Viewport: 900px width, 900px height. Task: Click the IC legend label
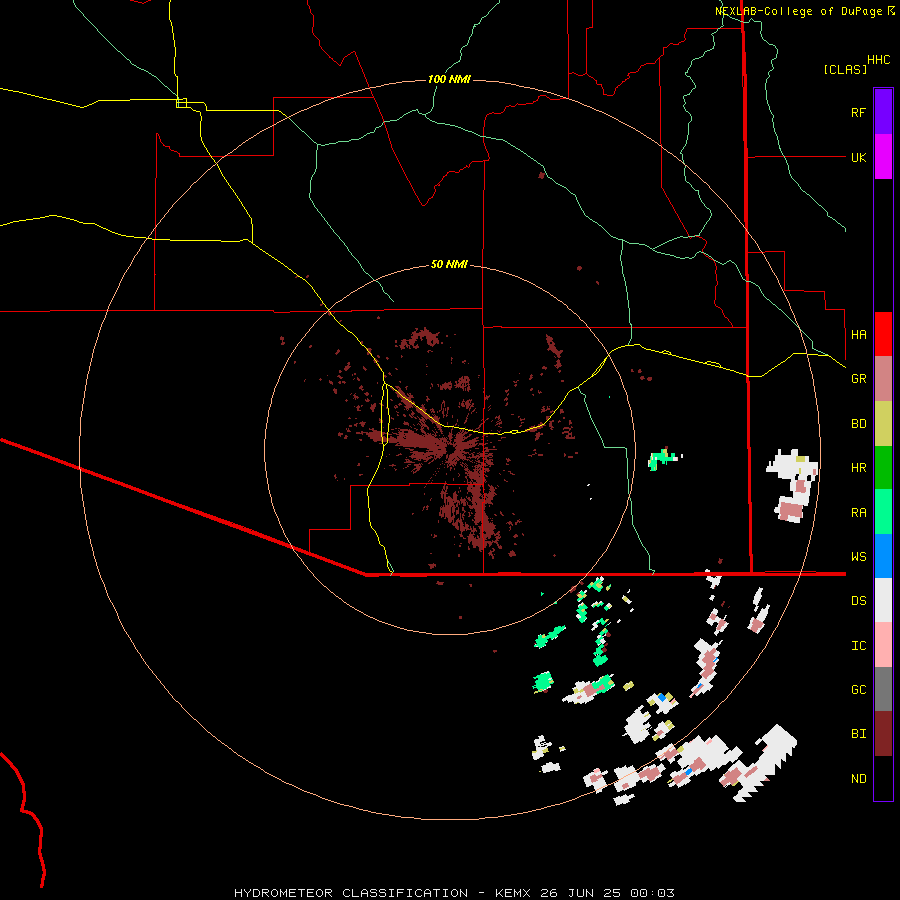pos(858,646)
